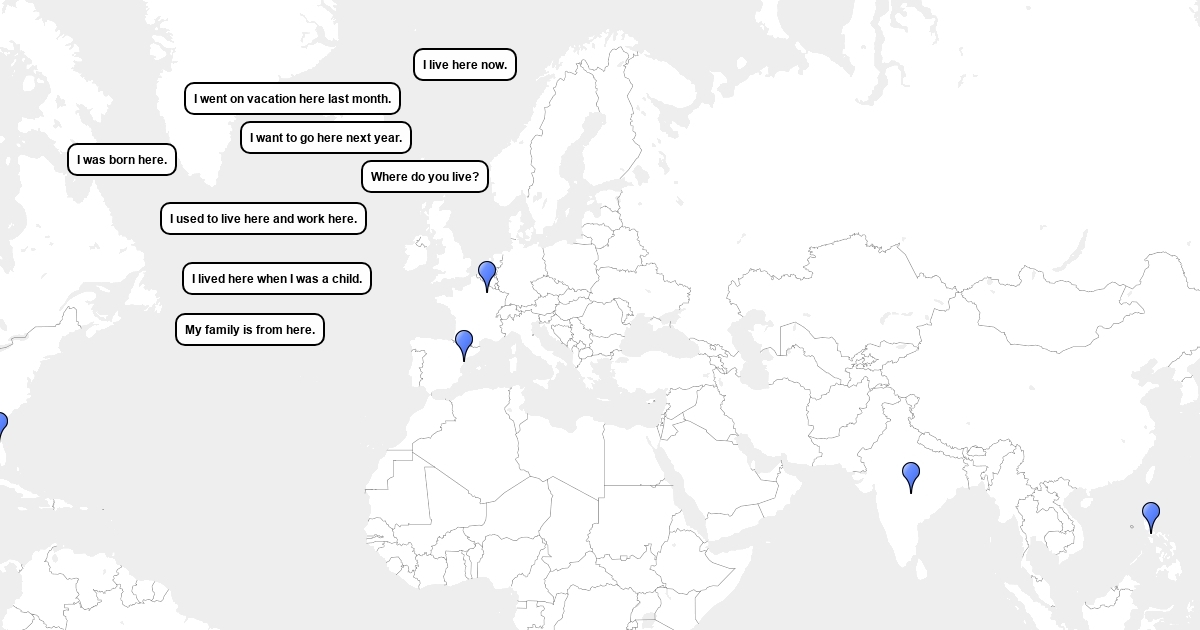Viewport: 1200px width, 630px height.
Task: Click the map pin located in India
Action: pyautogui.click(x=911, y=475)
